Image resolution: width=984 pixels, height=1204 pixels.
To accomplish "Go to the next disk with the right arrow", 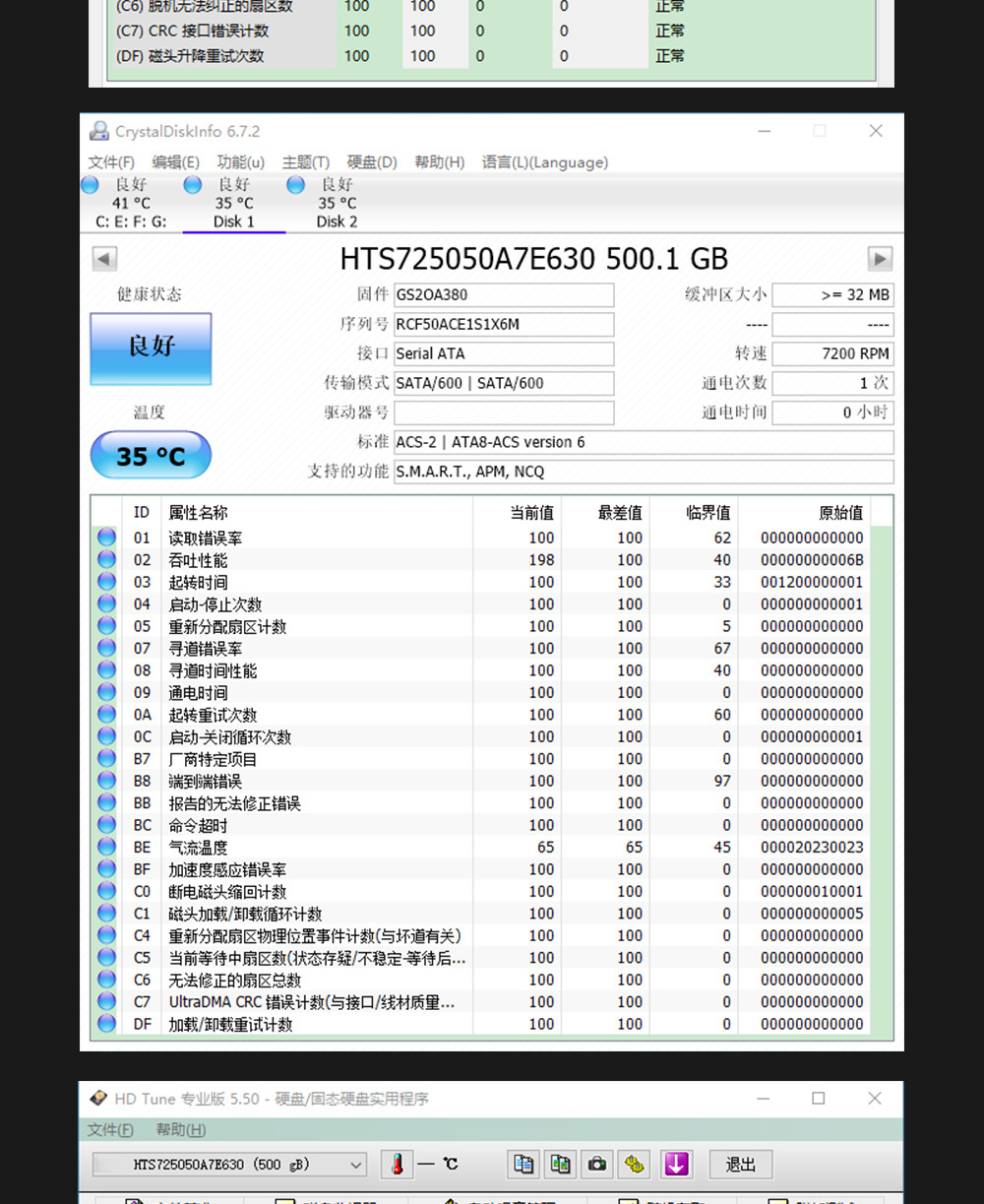I will click(x=880, y=259).
